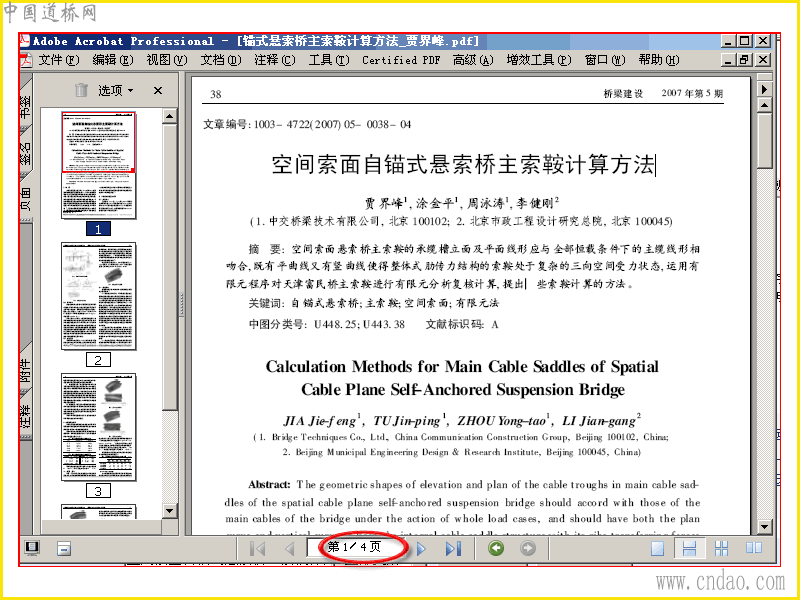The width and height of the screenshot is (800, 600).
Task: Switch to the 书签 bookmarks side tab
Action: tap(26, 106)
